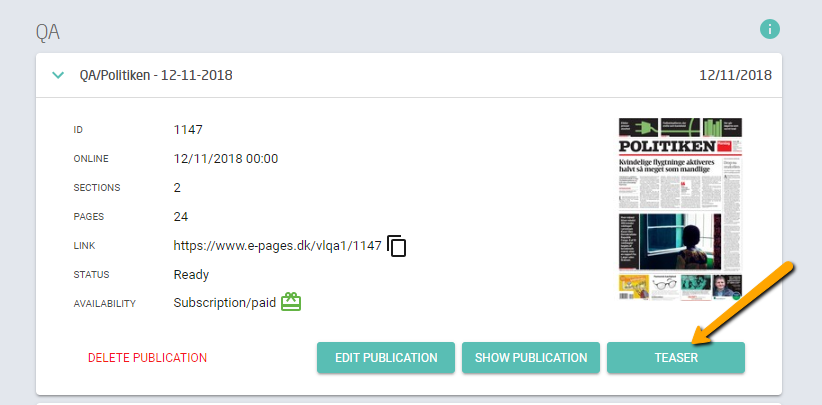
Task: Click the pages count value 24
Action: click(181, 216)
